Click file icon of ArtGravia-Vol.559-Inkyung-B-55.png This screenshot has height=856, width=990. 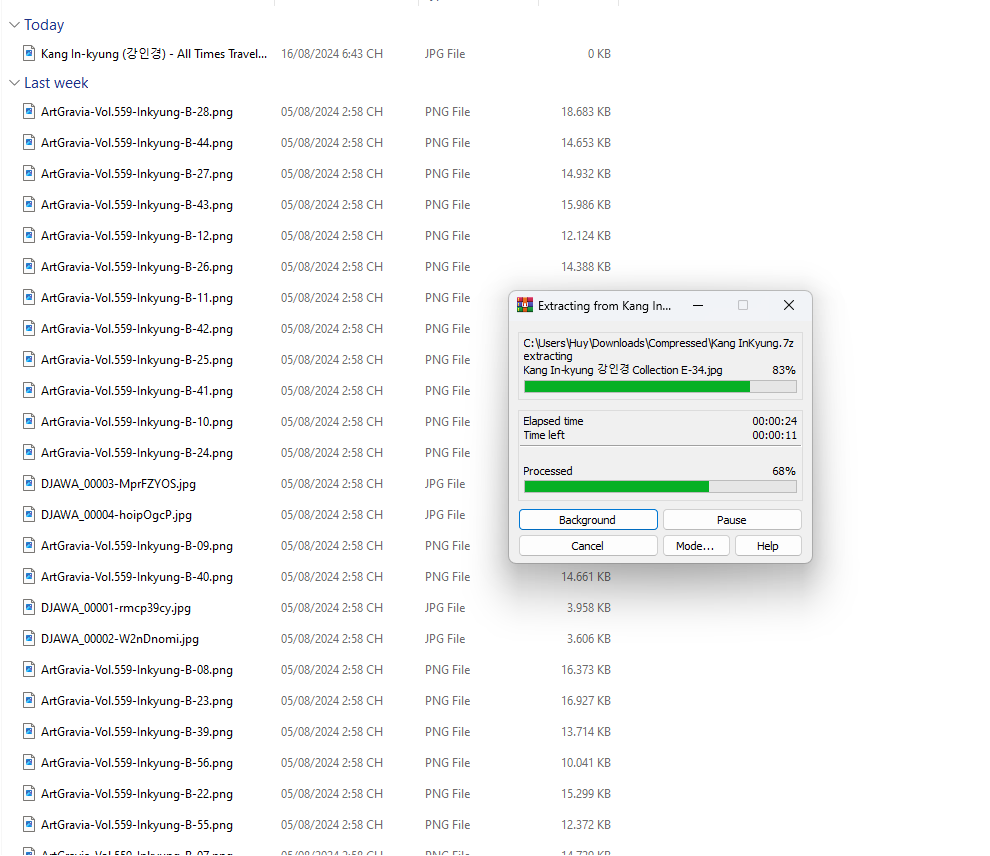[x=29, y=825]
